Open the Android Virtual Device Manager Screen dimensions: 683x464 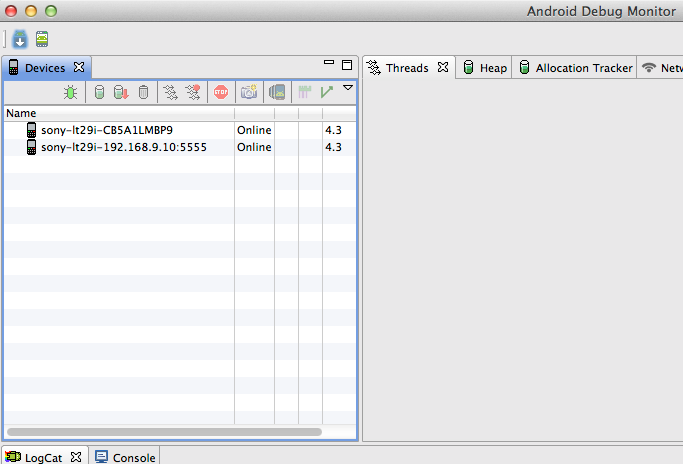coord(42,40)
